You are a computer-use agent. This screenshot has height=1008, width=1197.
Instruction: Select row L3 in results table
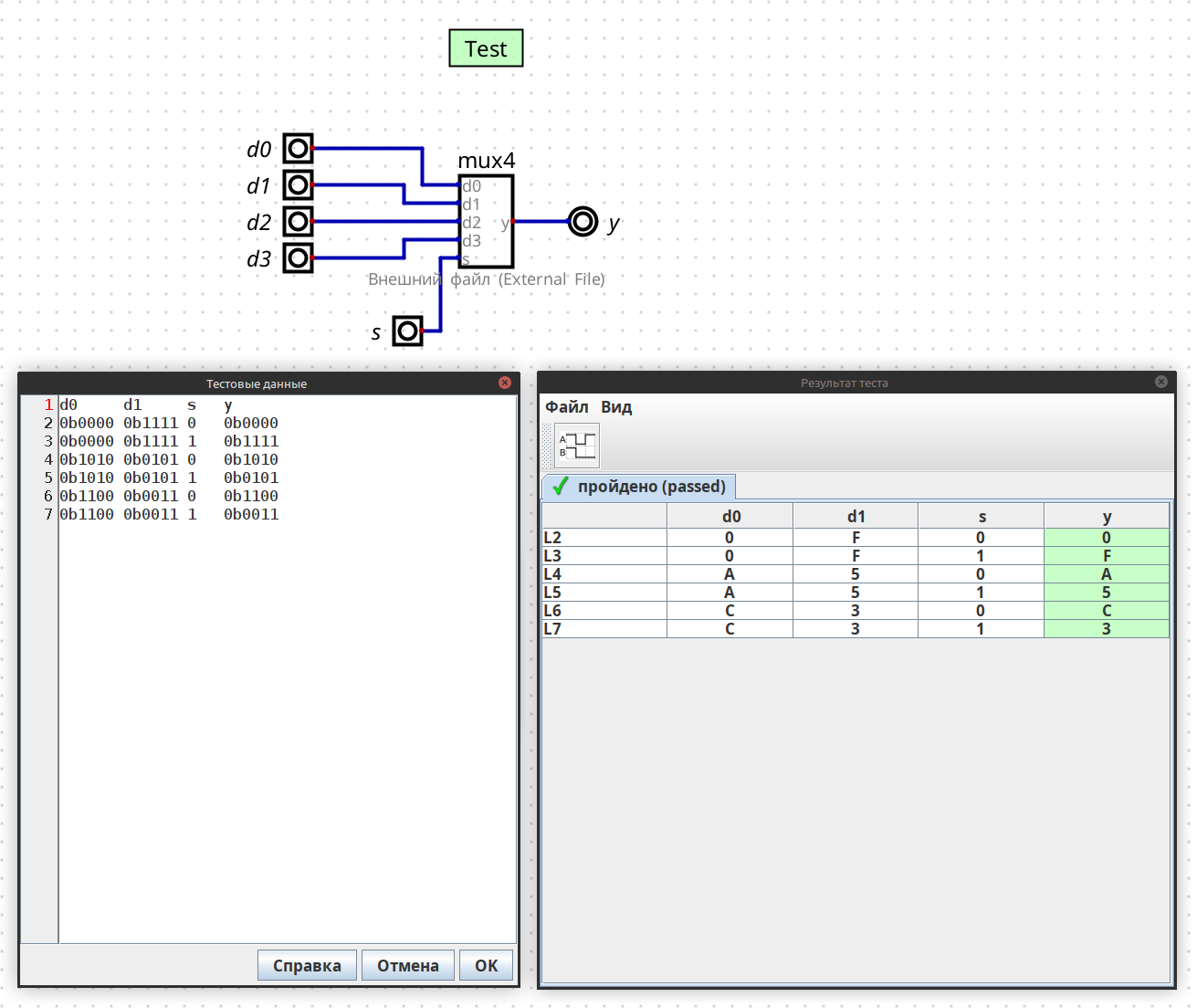click(x=856, y=556)
